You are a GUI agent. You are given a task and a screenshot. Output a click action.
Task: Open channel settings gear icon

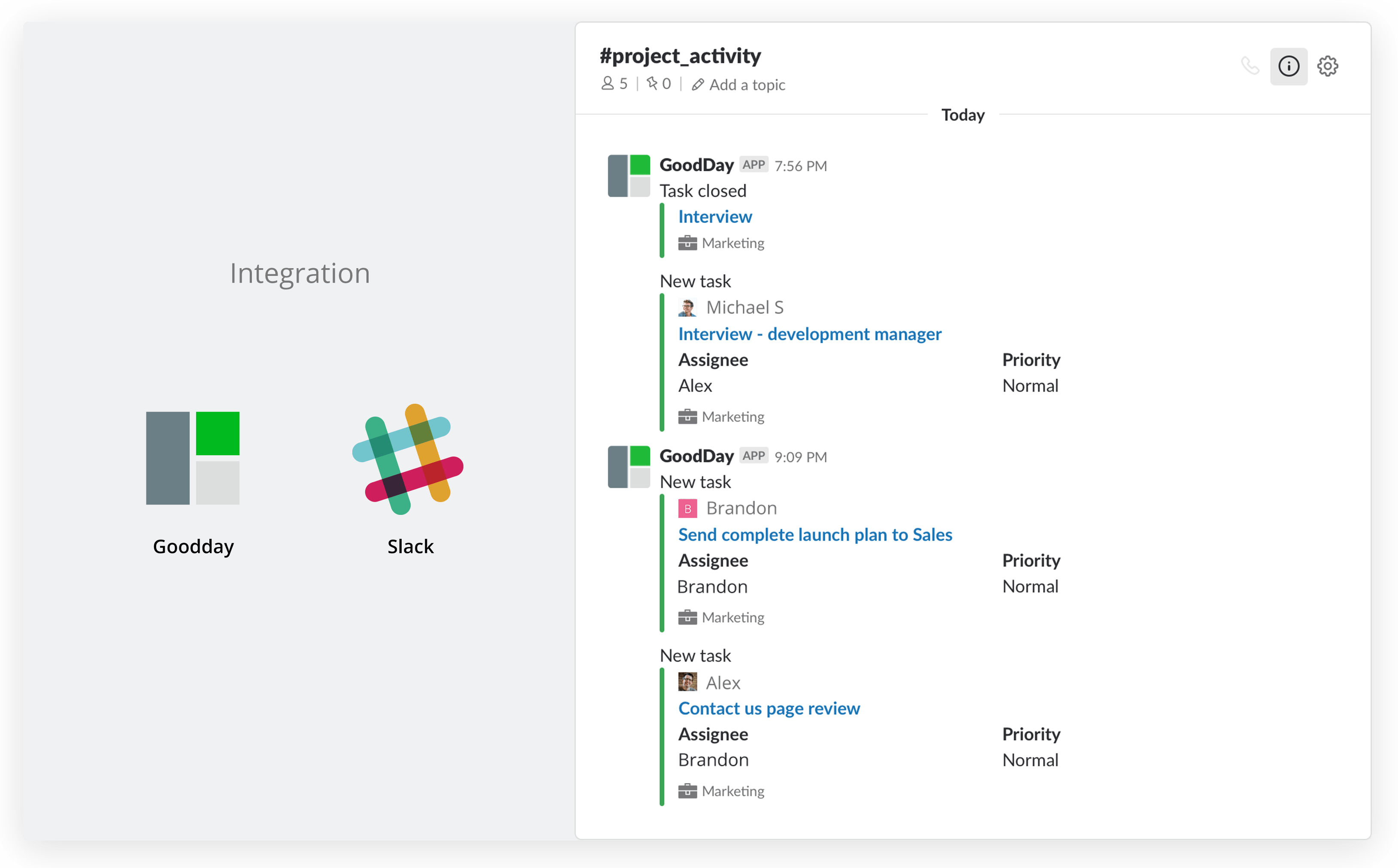1327,66
